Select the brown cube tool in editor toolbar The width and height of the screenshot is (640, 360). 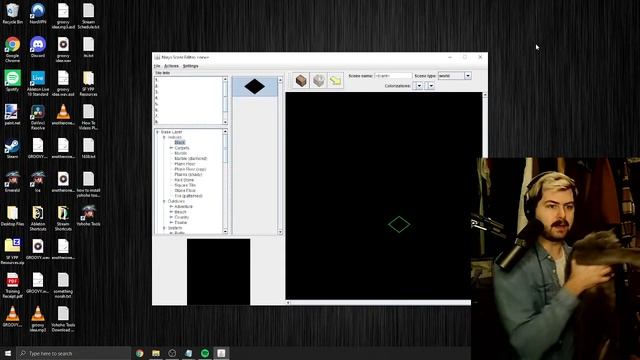point(301,81)
